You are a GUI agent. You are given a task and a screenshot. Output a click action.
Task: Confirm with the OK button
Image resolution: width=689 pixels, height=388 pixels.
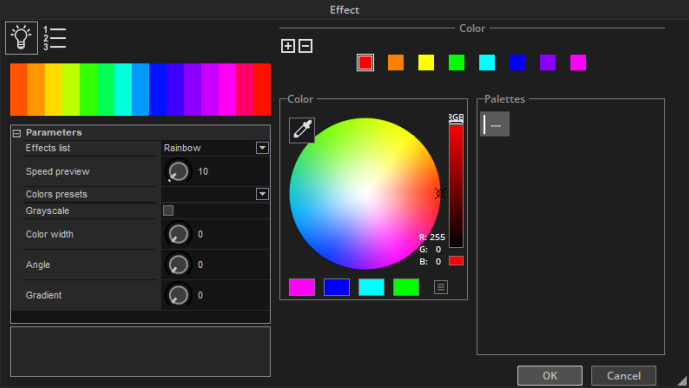[550, 376]
